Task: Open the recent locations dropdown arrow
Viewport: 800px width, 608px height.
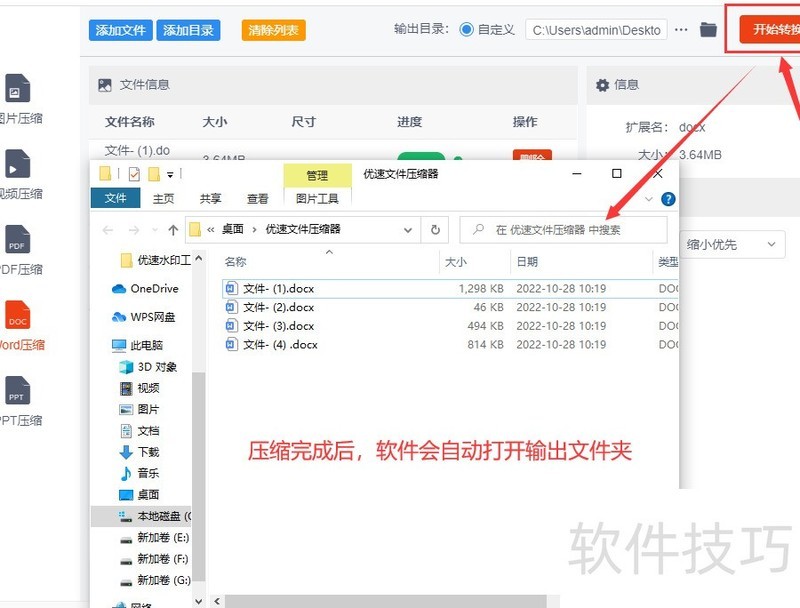Action: 155,230
